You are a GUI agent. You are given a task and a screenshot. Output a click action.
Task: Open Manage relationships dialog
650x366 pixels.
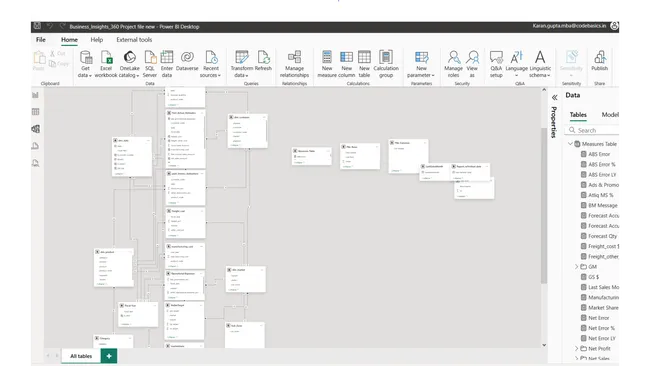294,64
